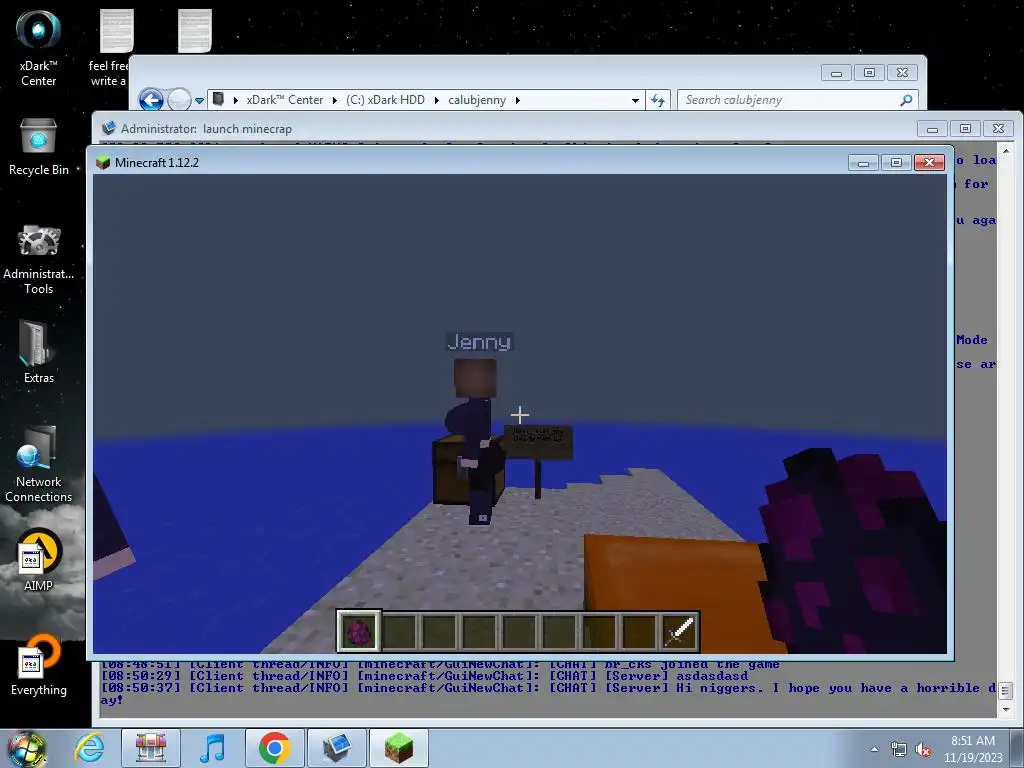This screenshot has width=1024, height=768.
Task: Maximize the Minecraft 1.12.2 window
Action: pyautogui.click(x=896, y=163)
